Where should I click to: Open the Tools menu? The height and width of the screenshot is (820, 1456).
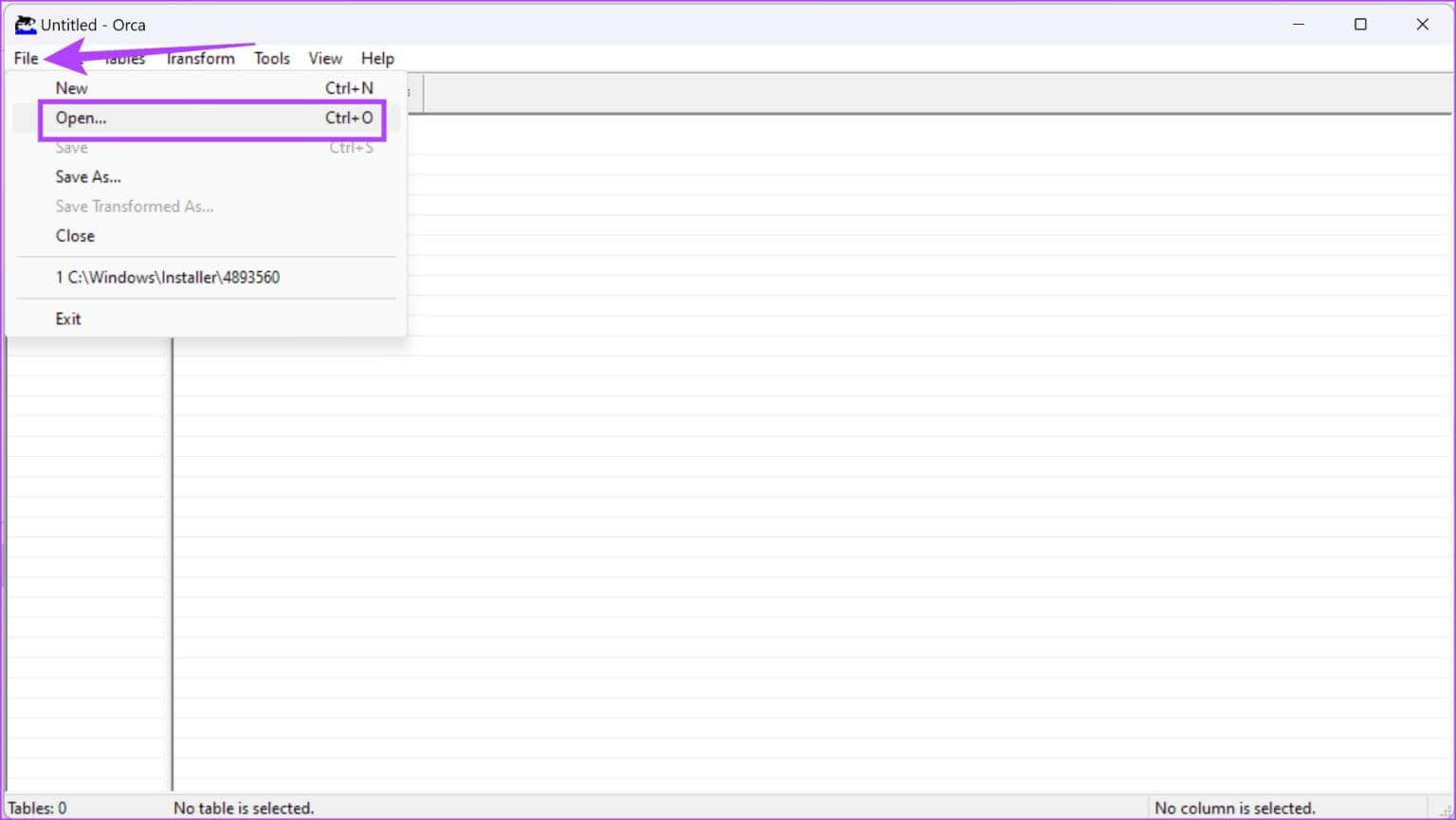pos(271,58)
